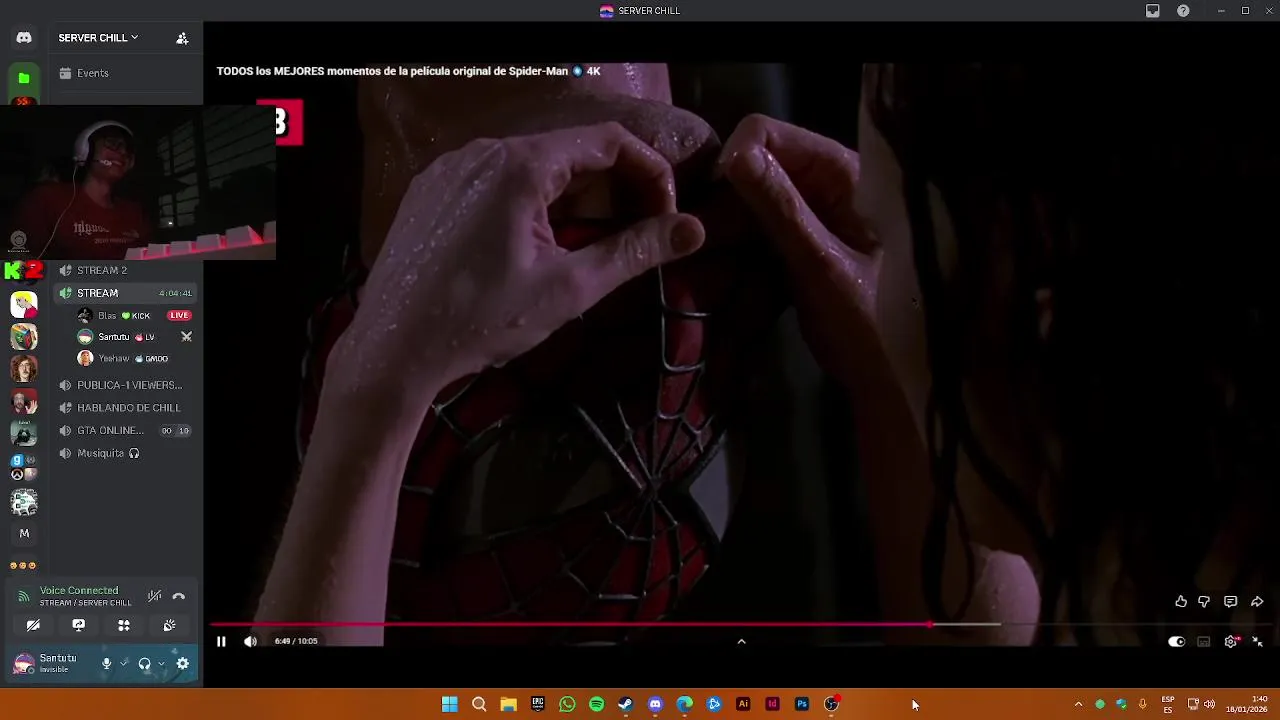This screenshot has height=720, width=1280.
Task: Open Photoshop from the taskbar
Action: 801,704
